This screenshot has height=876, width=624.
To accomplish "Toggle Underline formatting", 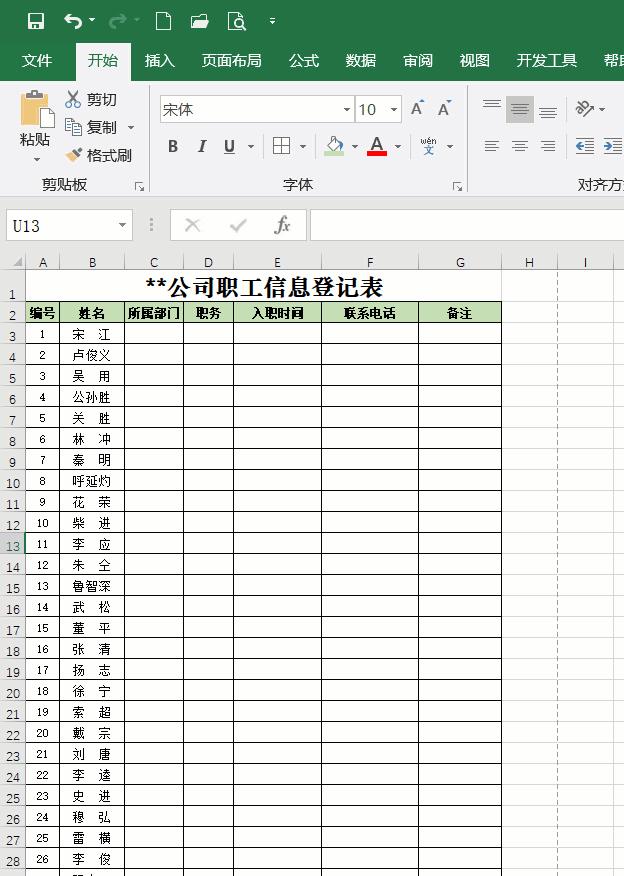I will tap(230, 146).
